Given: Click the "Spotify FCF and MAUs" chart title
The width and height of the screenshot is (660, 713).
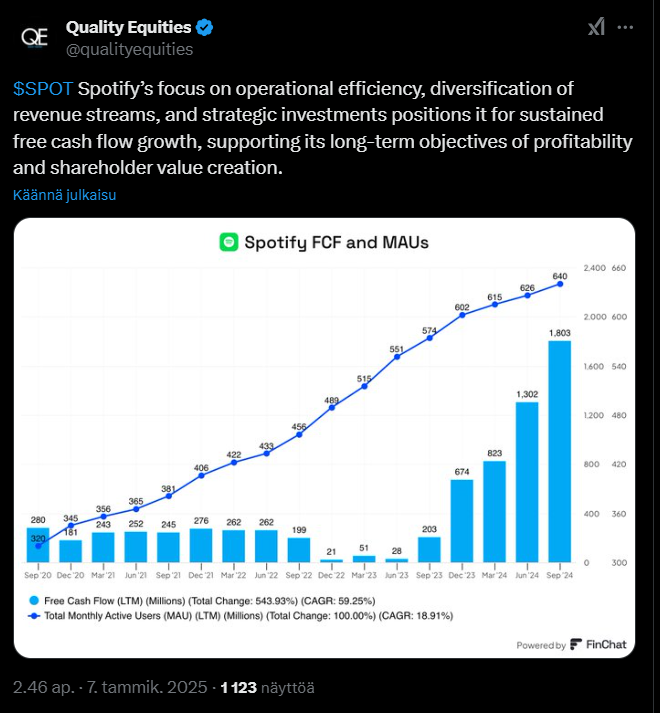Looking at the screenshot, I should (x=338, y=241).
